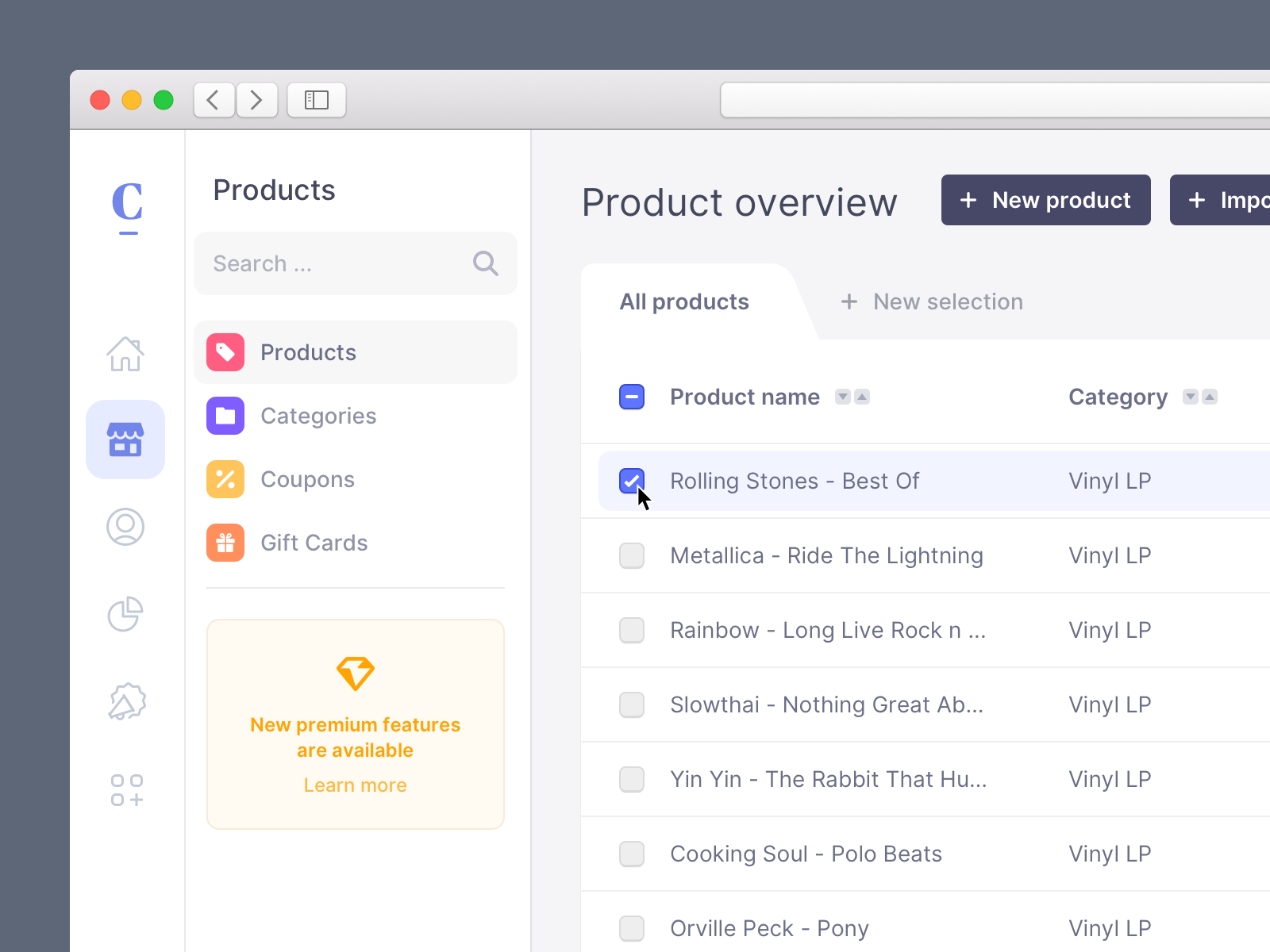Click Product overview heading

coord(739,202)
